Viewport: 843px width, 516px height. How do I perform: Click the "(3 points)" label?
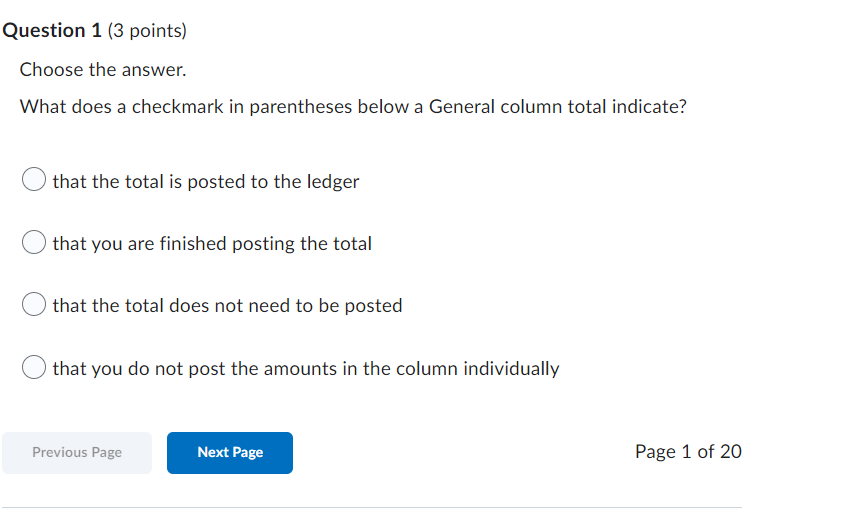click(x=147, y=31)
